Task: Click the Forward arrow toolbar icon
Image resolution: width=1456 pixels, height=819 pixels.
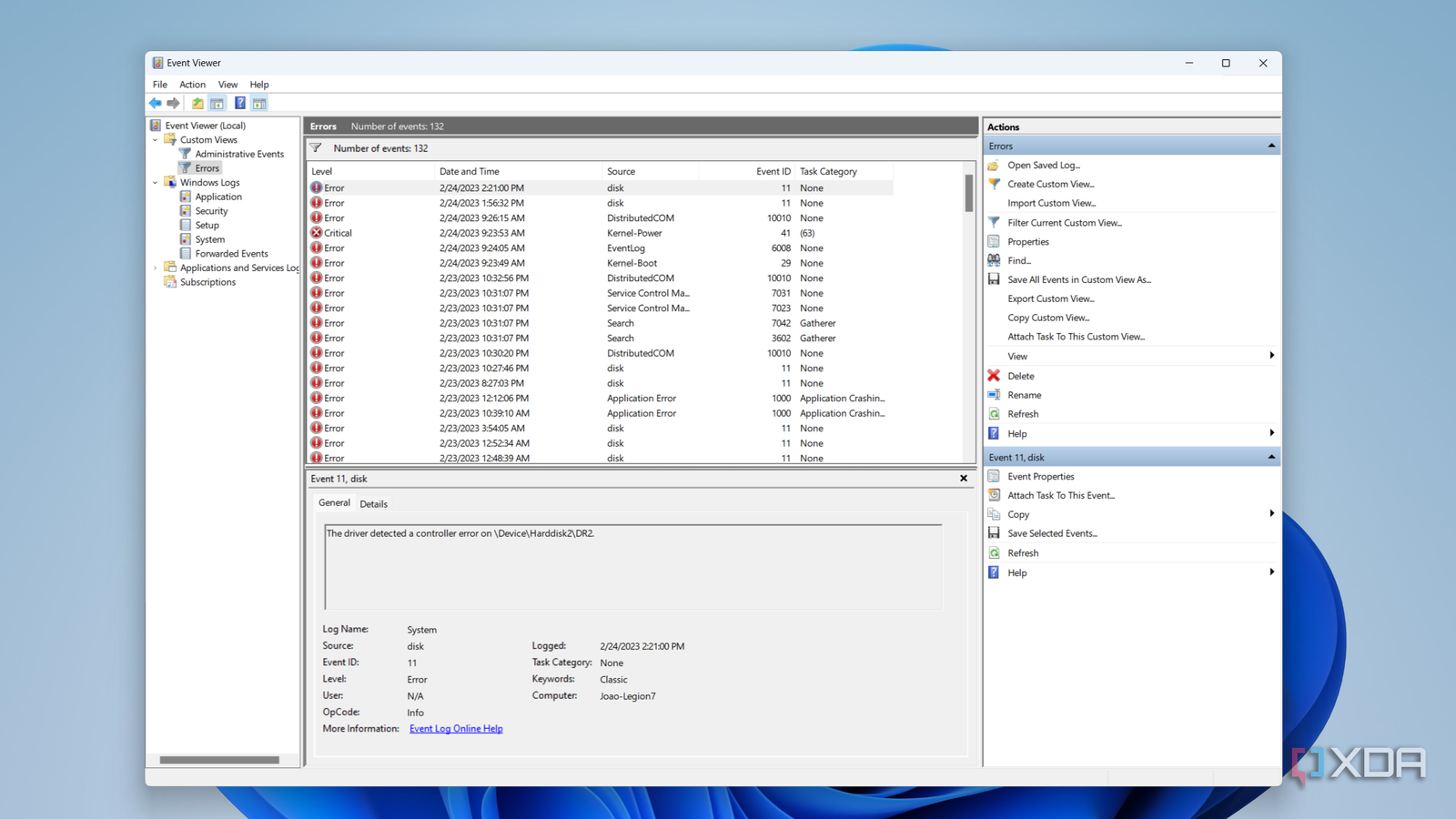Action: tap(173, 104)
